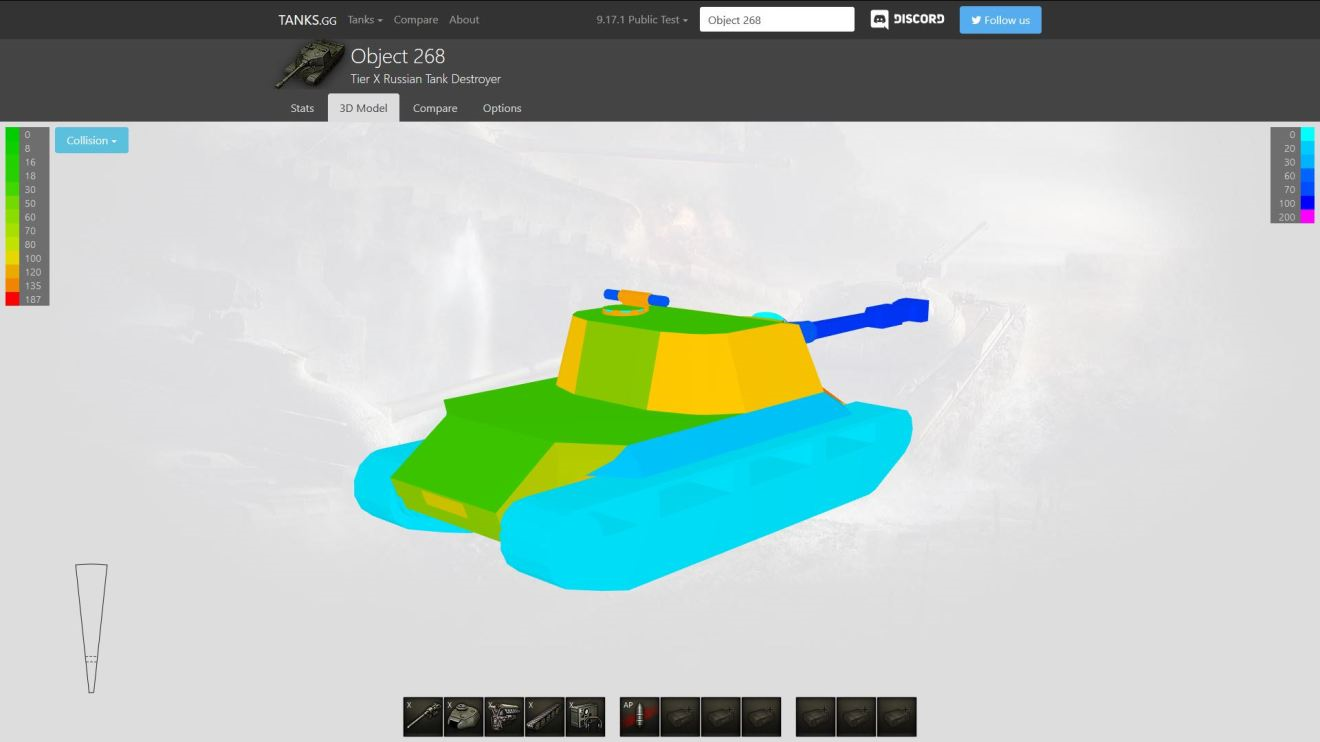Select the radio module icon
Screen dimensions: 1320x742
[585, 717]
